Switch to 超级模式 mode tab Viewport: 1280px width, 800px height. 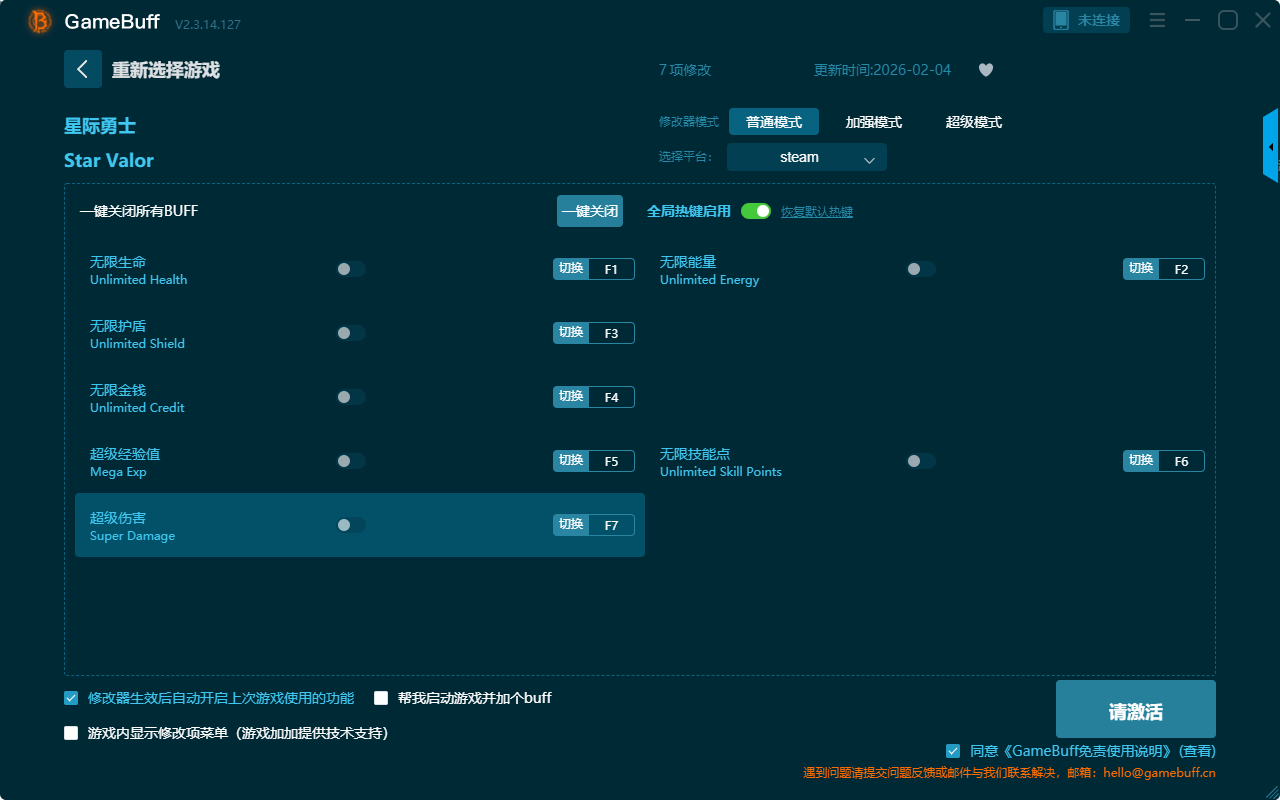click(973, 122)
